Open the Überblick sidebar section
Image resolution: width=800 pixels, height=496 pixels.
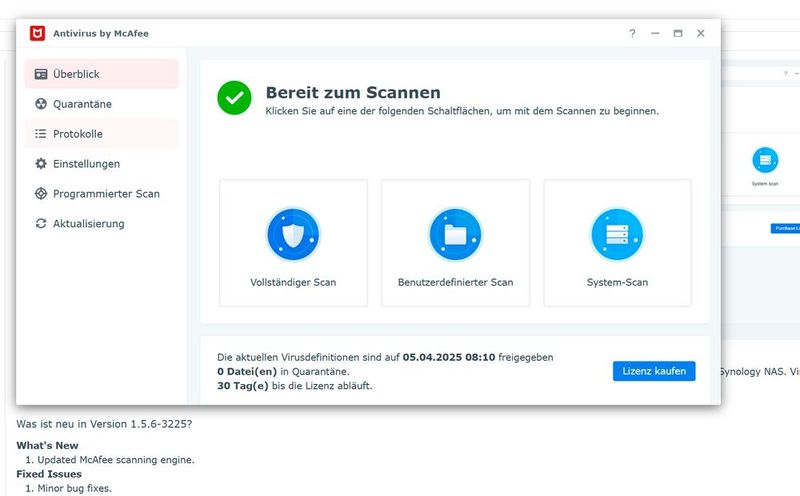(102, 74)
